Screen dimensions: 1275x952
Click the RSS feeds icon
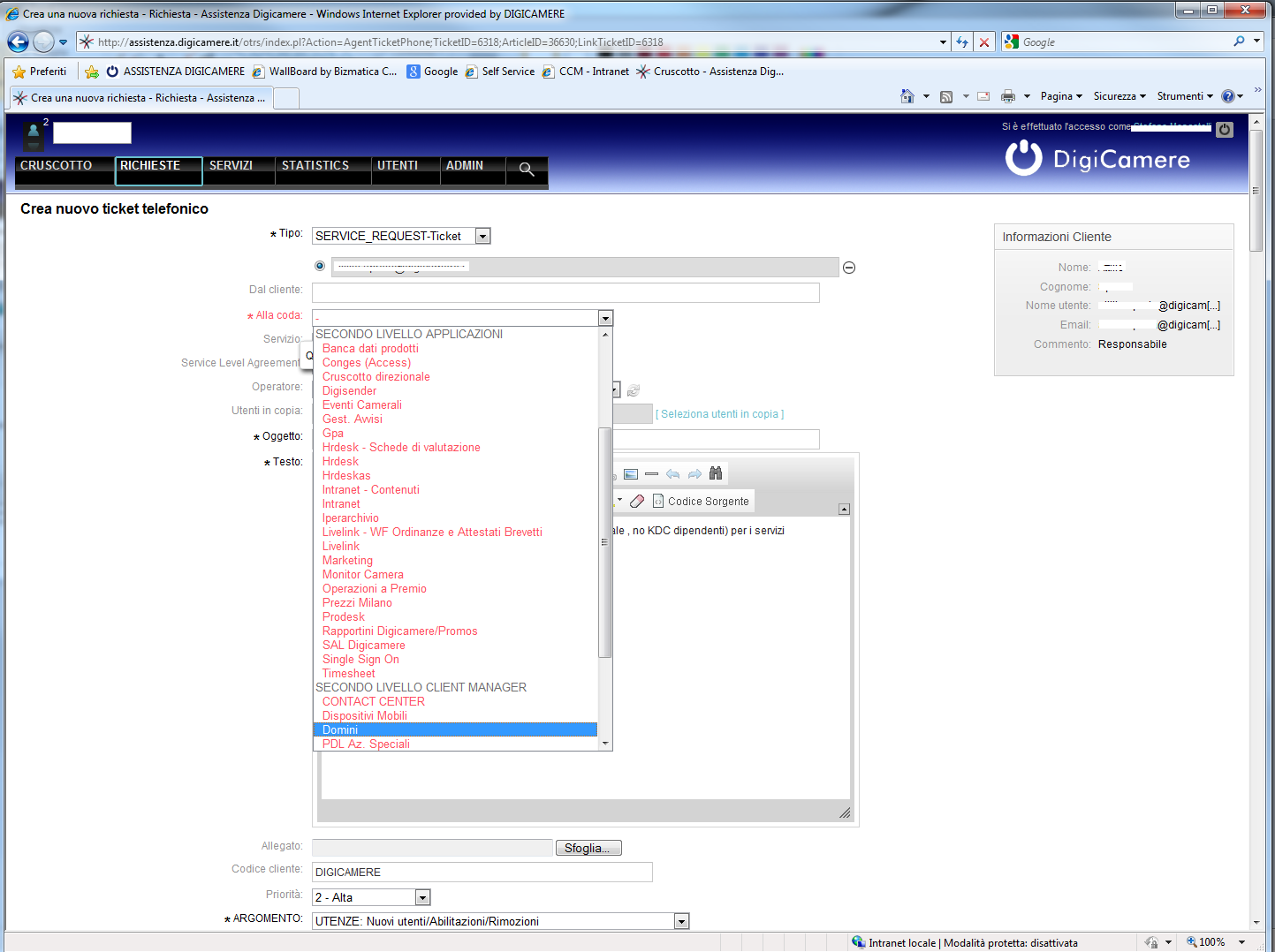[946, 96]
